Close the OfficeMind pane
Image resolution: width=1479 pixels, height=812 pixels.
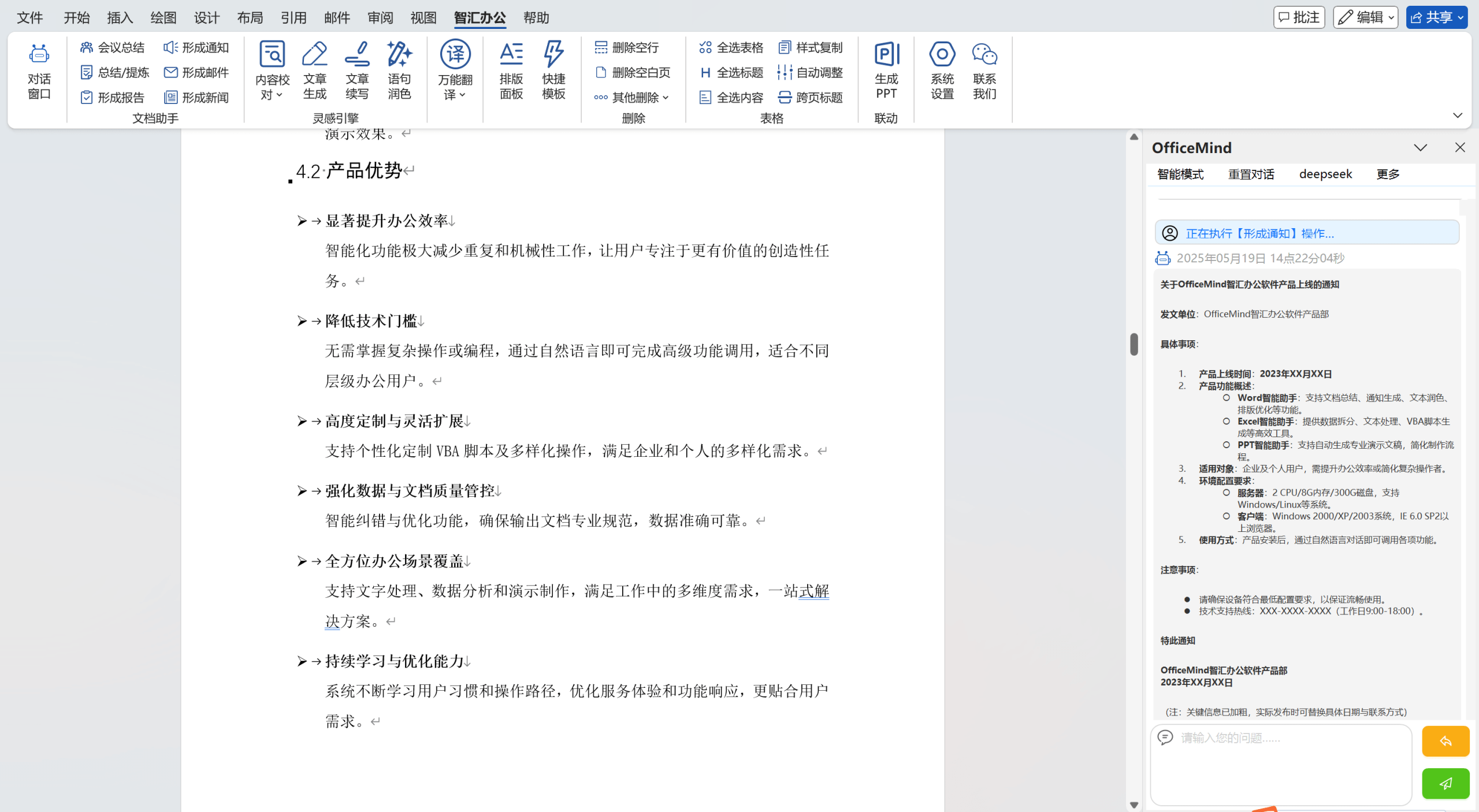(1460, 148)
